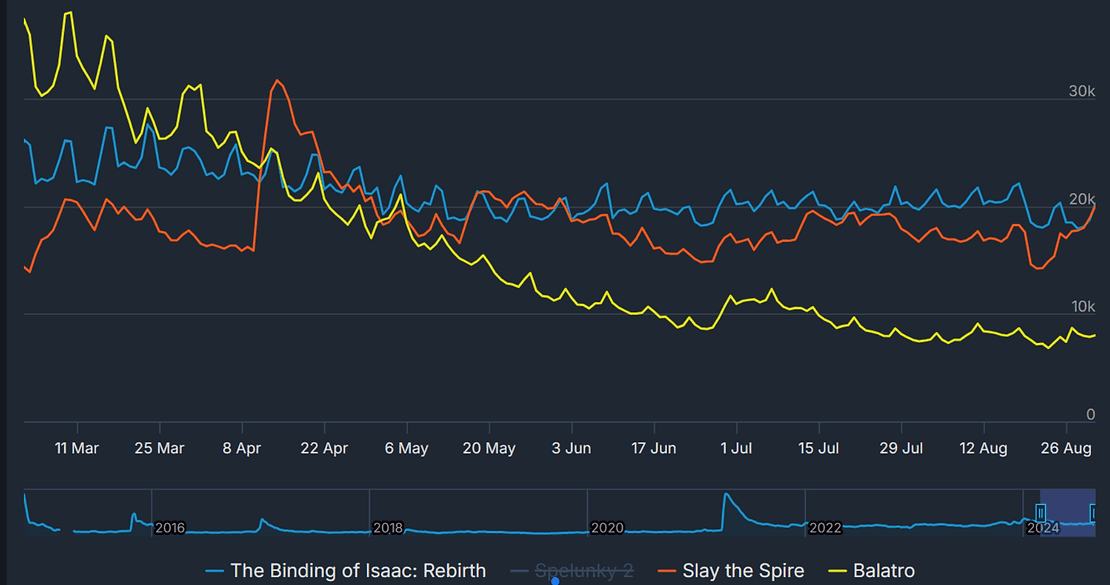Click the 2024 navigator label
Screen dimensions: 1110x585
[1043, 528]
